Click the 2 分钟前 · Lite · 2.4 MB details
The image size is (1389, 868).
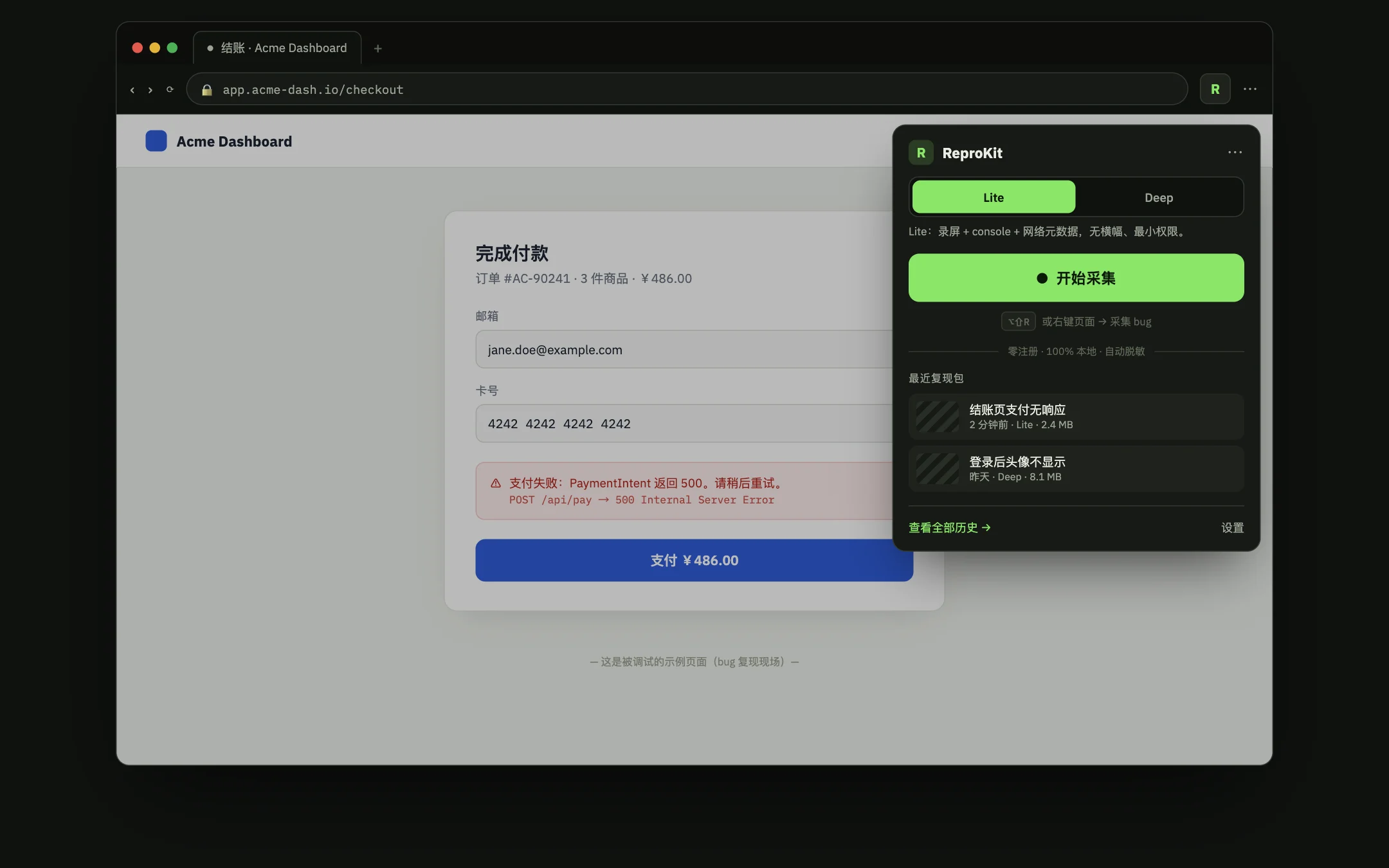coord(1021,424)
